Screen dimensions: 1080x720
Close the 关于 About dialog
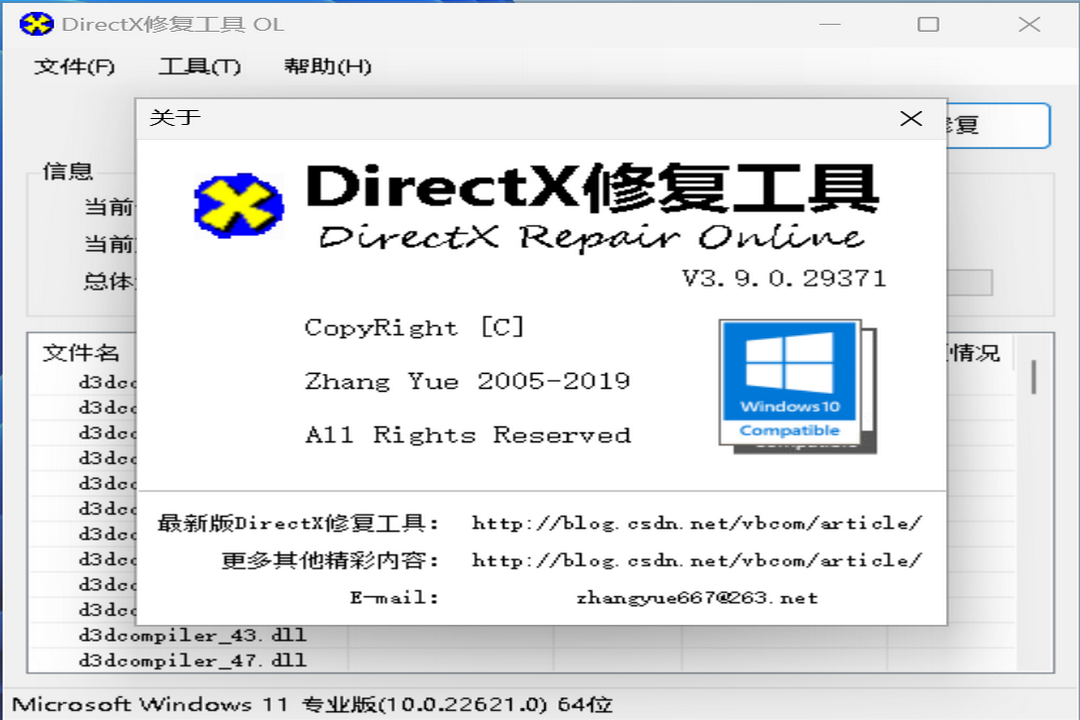pos(911,118)
